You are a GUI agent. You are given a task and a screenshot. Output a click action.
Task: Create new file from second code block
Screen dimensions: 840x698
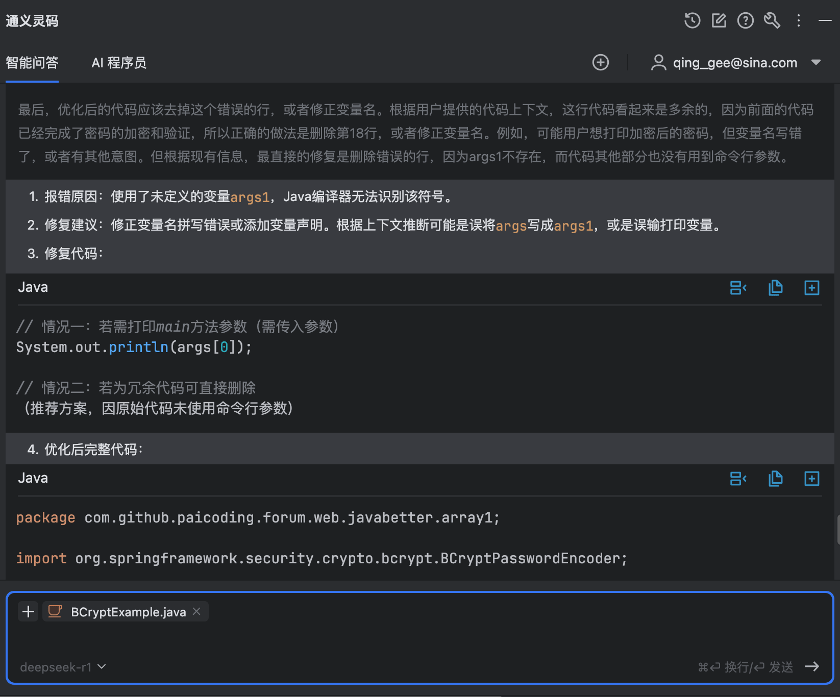coord(812,479)
